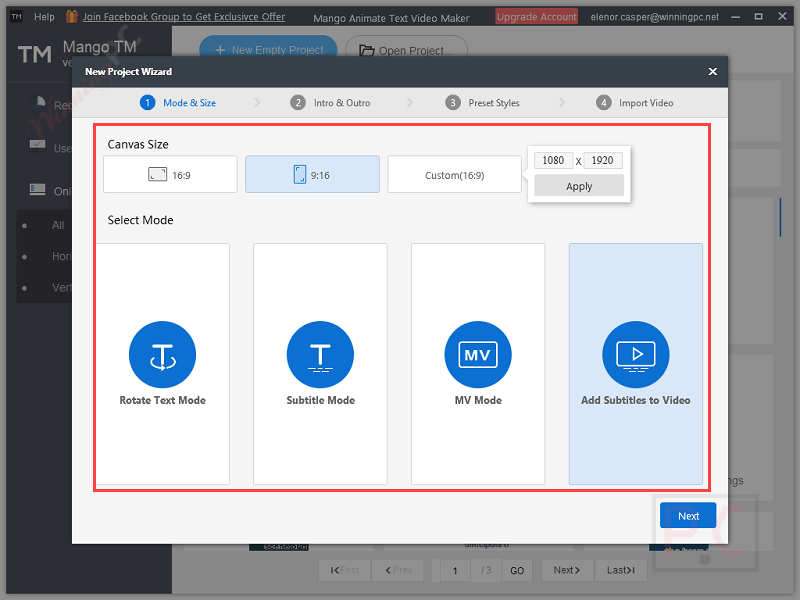Click the canvas height field 1920
This screenshot has height=600, width=800.
603,160
